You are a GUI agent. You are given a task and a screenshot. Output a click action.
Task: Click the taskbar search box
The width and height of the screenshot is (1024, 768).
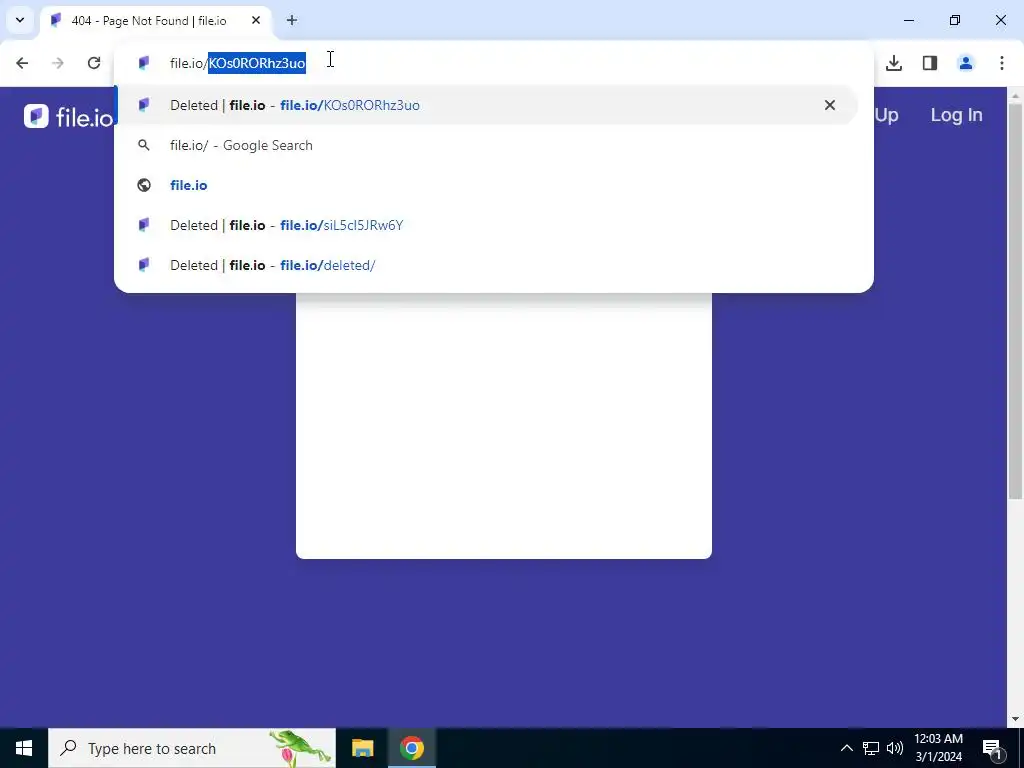click(x=192, y=748)
